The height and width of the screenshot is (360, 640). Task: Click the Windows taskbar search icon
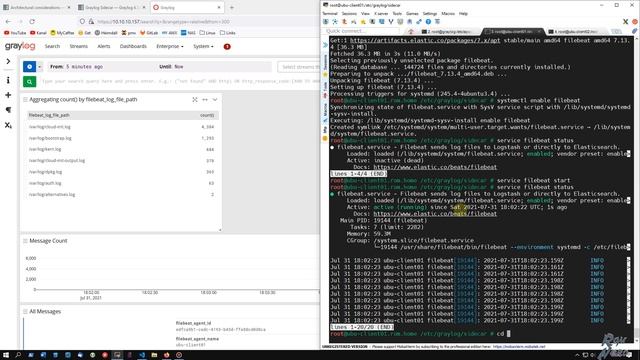[18, 355]
